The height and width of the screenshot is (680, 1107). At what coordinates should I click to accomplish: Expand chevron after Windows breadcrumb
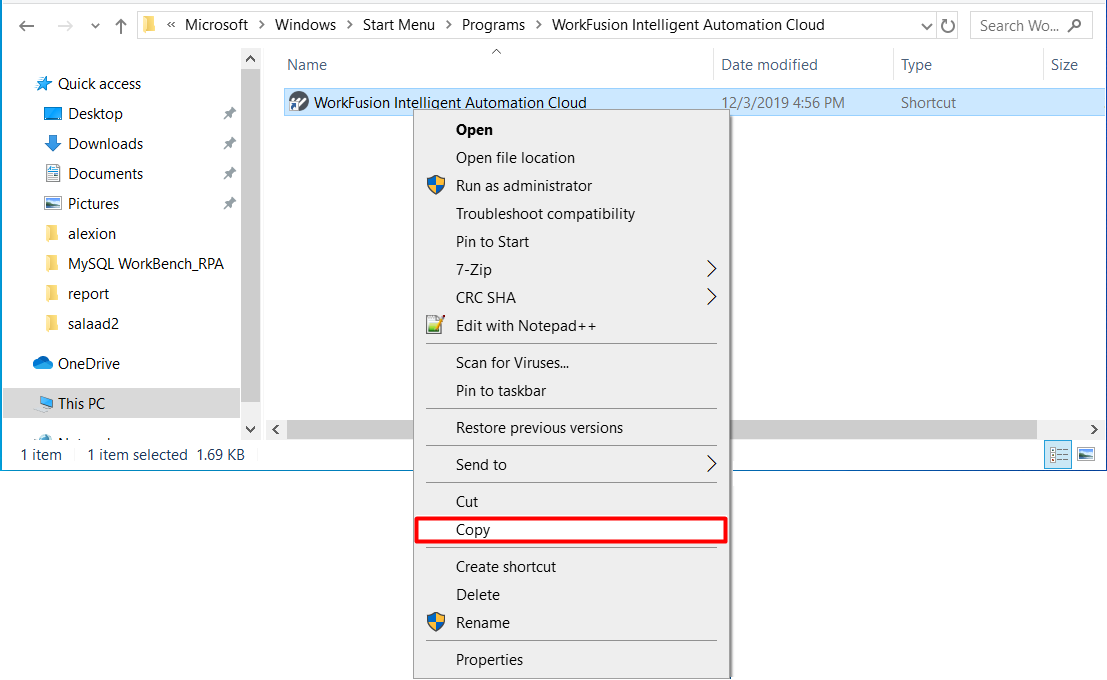pyautogui.click(x=349, y=25)
